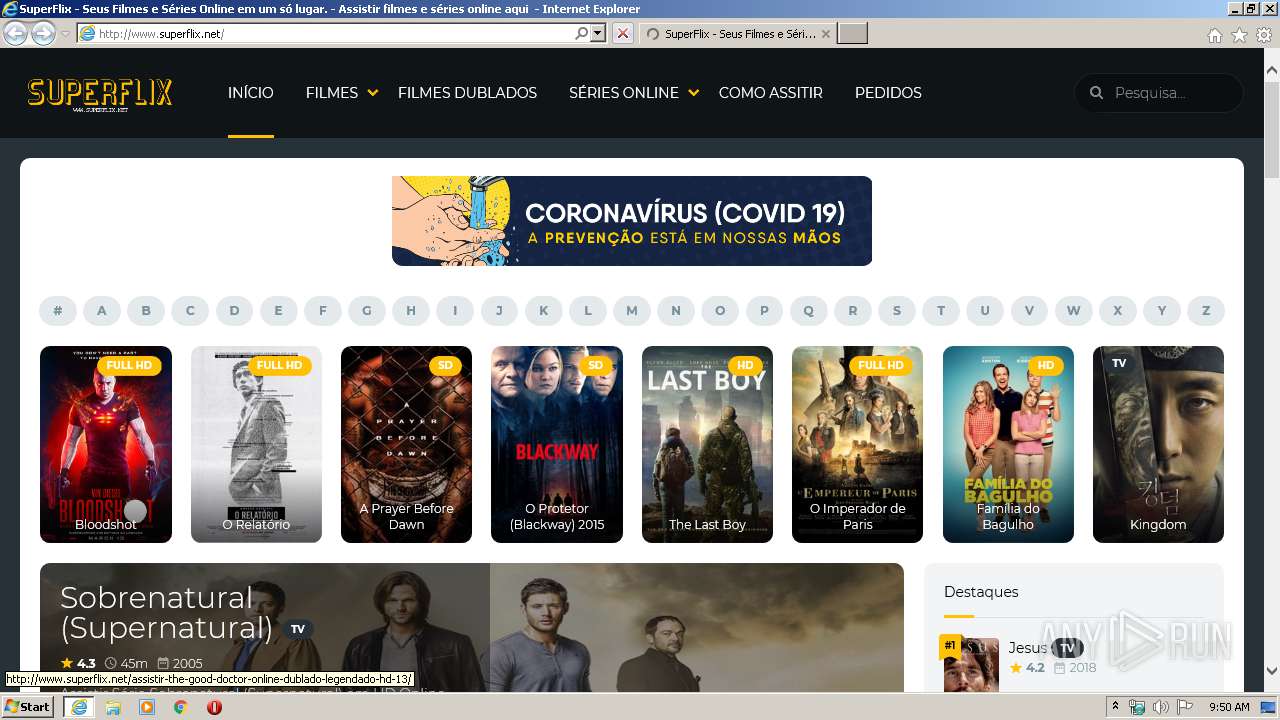Open the Coronavírus COVID 19 banner
1280x720 pixels.
click(x=632, y=221)
